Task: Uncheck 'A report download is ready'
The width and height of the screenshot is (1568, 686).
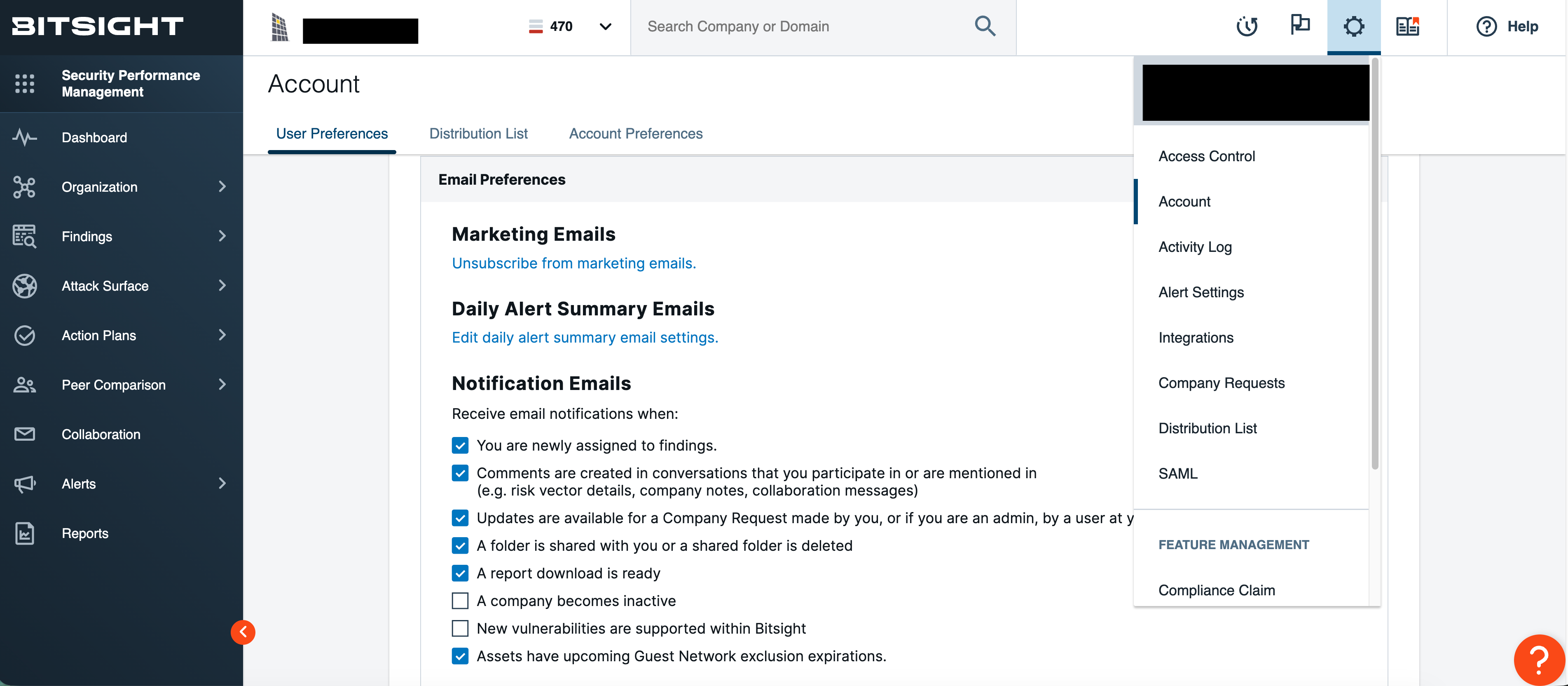Action: click(x=460, y=573)
